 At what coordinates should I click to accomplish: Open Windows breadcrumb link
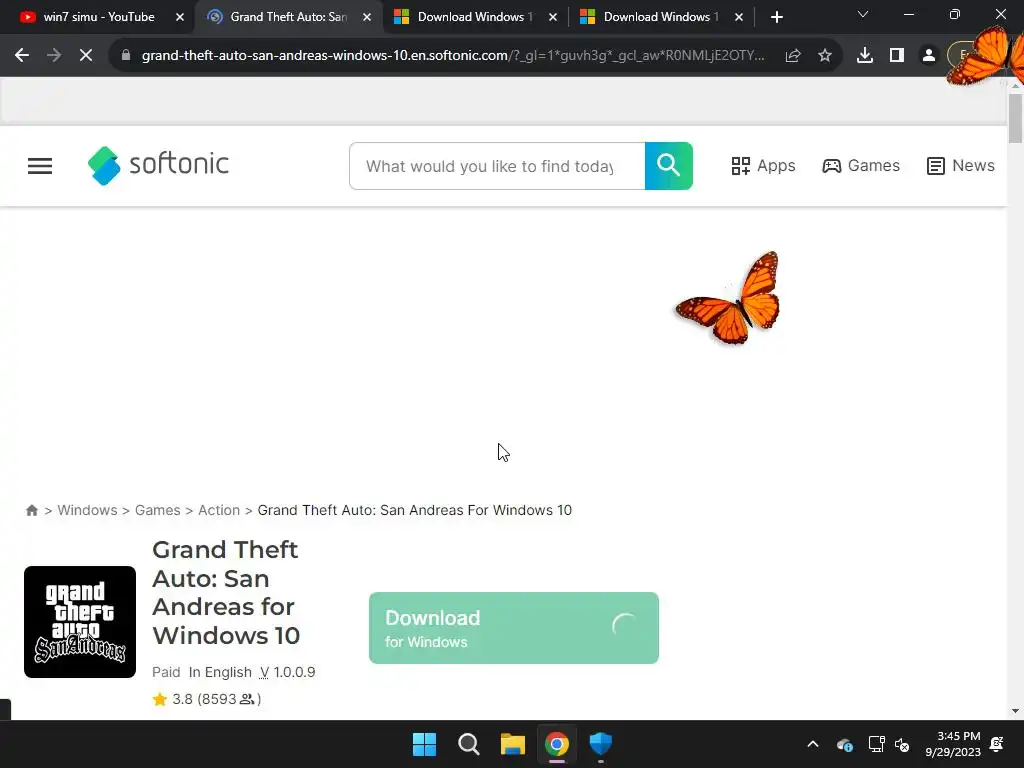87,510
